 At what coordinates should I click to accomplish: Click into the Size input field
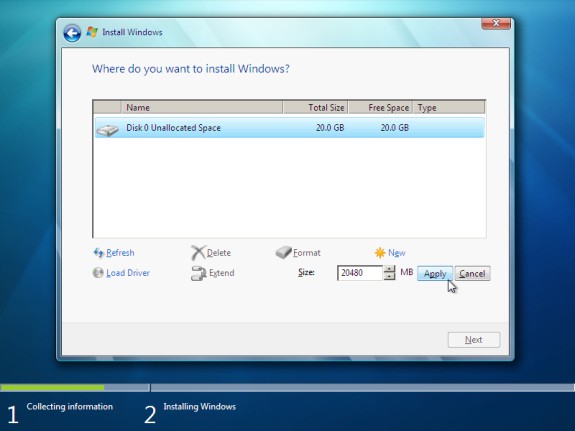coord(360,273)
